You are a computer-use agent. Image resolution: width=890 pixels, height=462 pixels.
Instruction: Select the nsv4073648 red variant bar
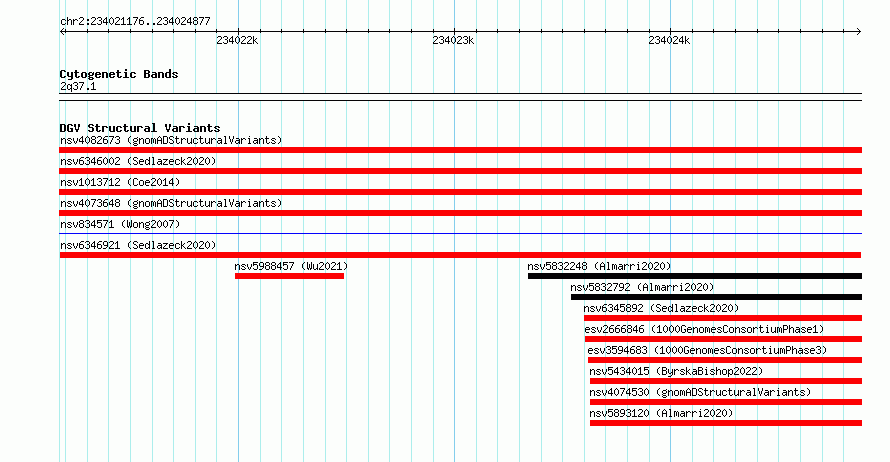click(460, 213)
